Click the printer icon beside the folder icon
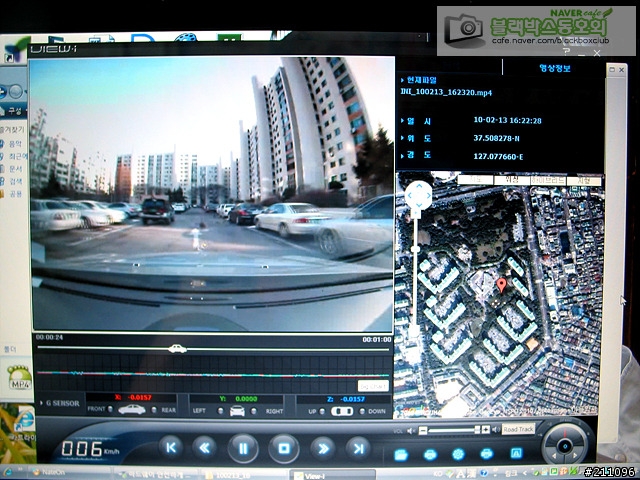 click(431, 454)
